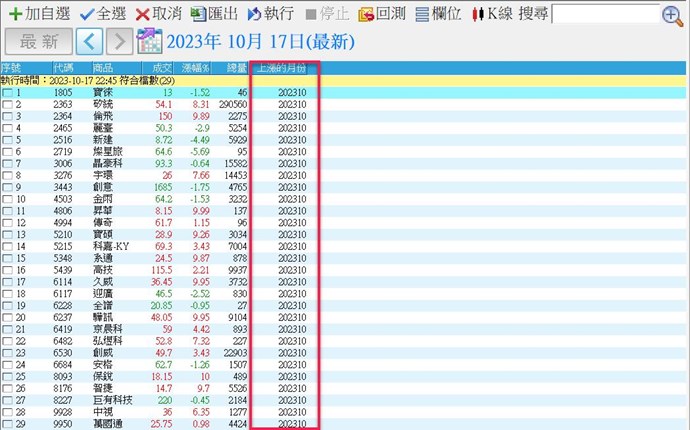Viewport: 690px width, 430px height.
Task: Click the 最新 latest button
Action: pos(39,41)
